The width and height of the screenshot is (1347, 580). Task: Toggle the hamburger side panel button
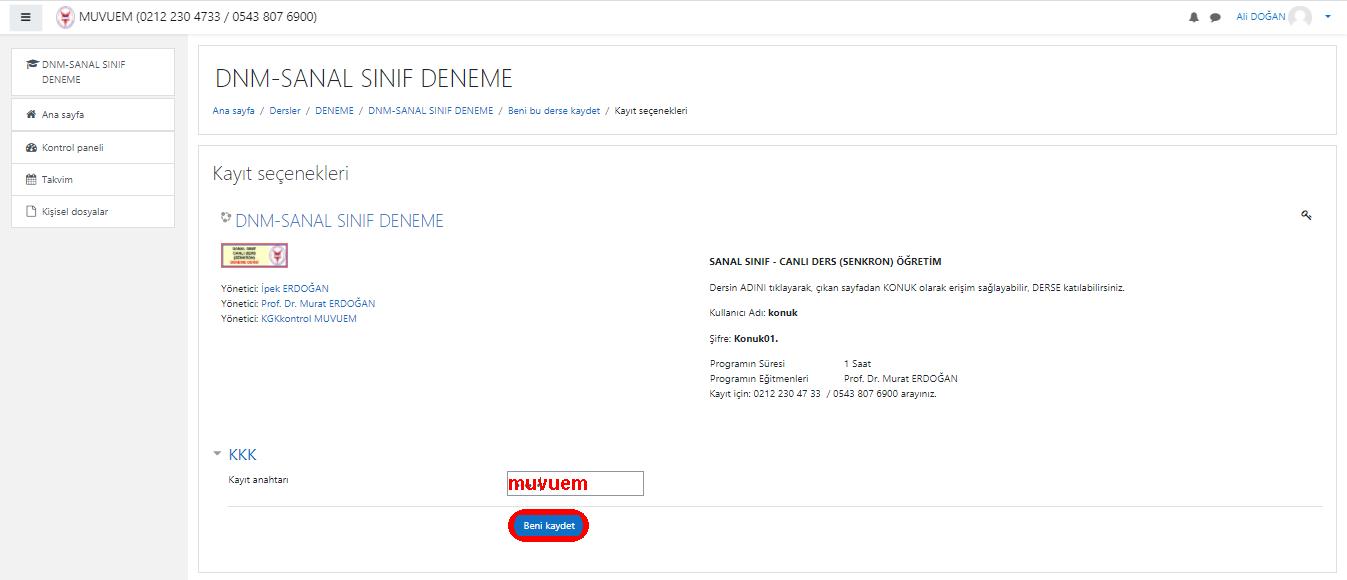26,17
